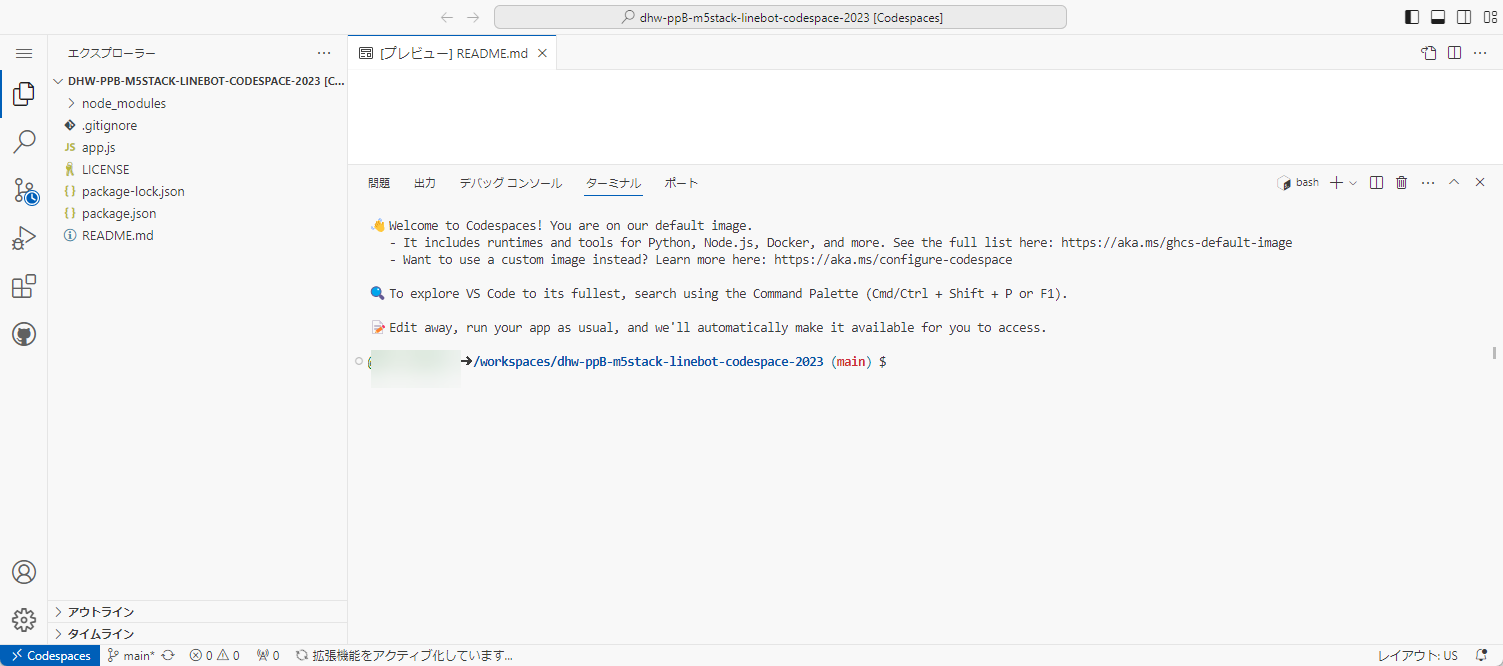Create a new terminal with plus icon
The width and height of the screenshot is (1503, 666).
(1336, 183)
